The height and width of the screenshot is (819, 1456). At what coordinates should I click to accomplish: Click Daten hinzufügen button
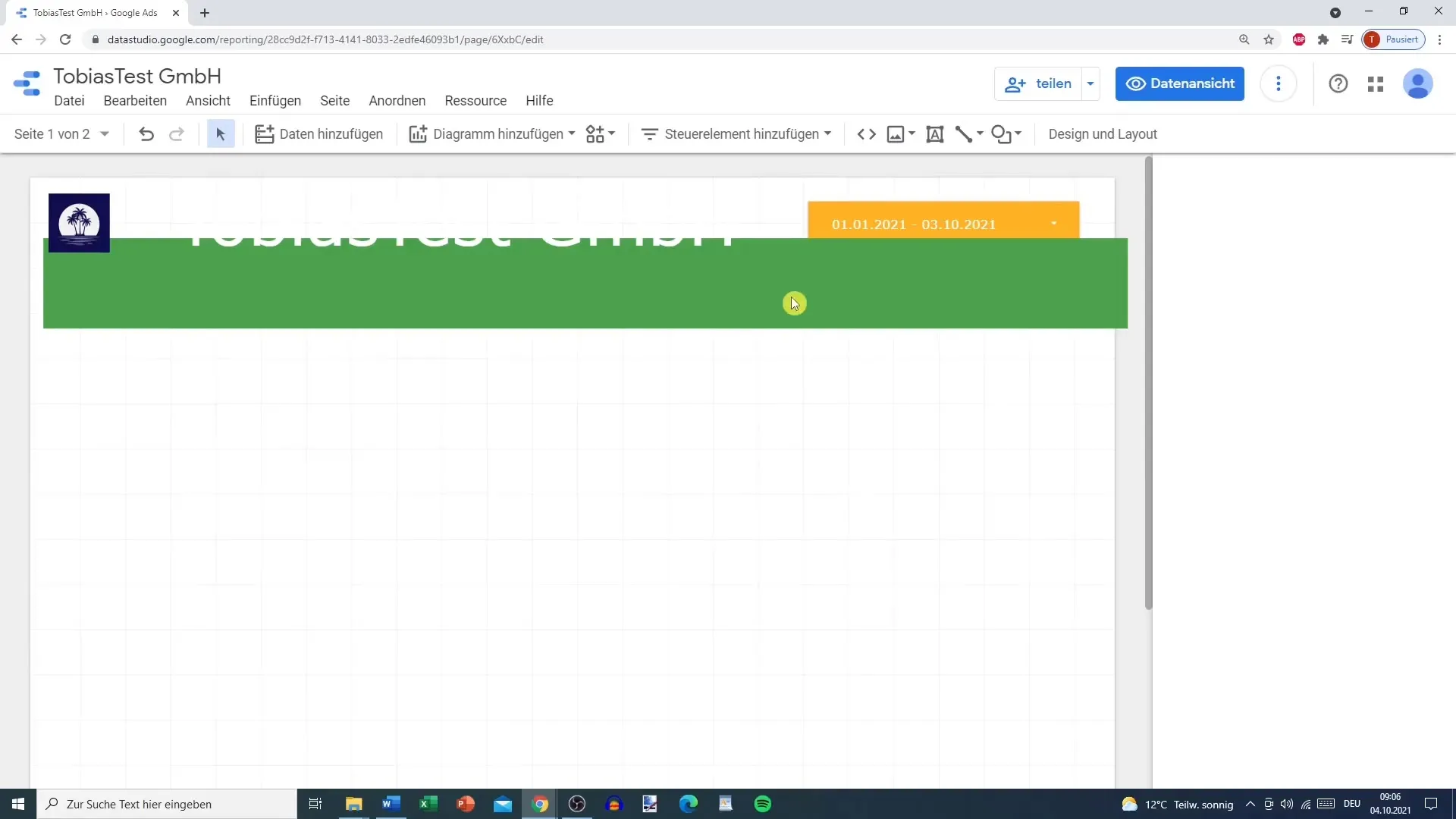tap(319, 134)
